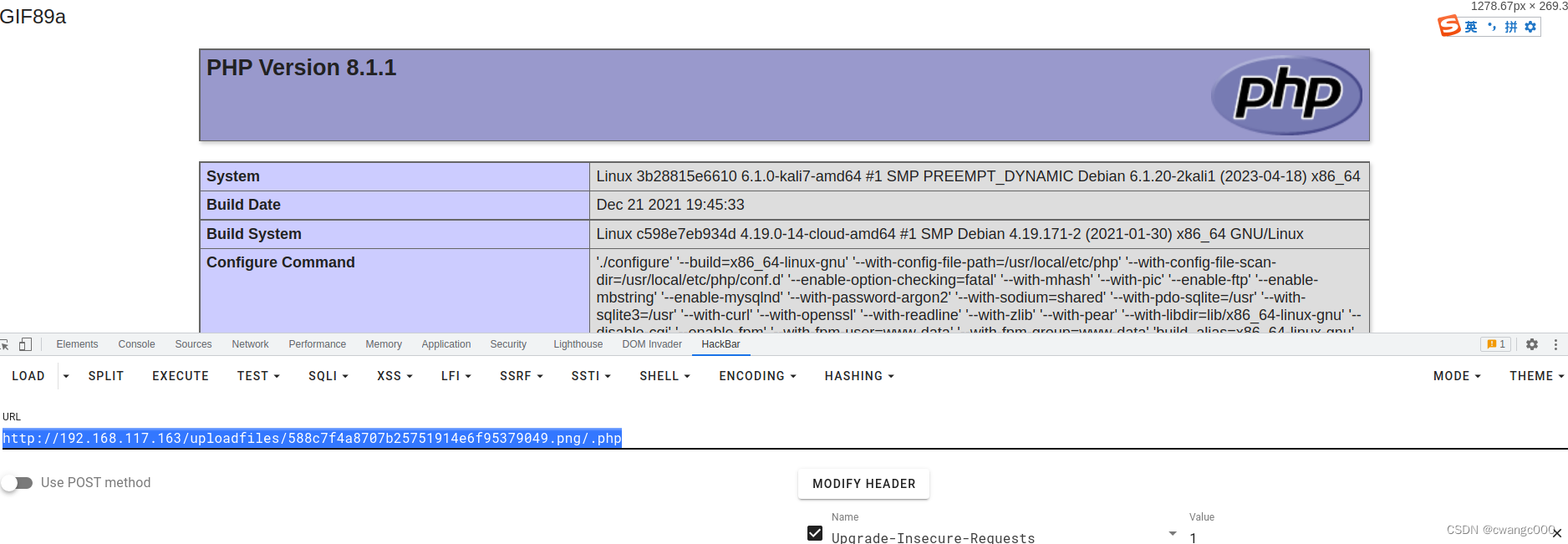Image resolution: width=1568 pixels, height=544 pixels.
Task: Click the MODIFY HEADER button
Action: tap(863, 484)
